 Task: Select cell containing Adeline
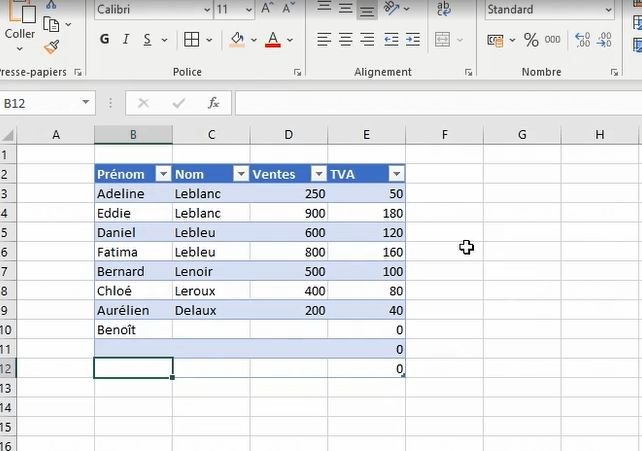click(133, 194)
